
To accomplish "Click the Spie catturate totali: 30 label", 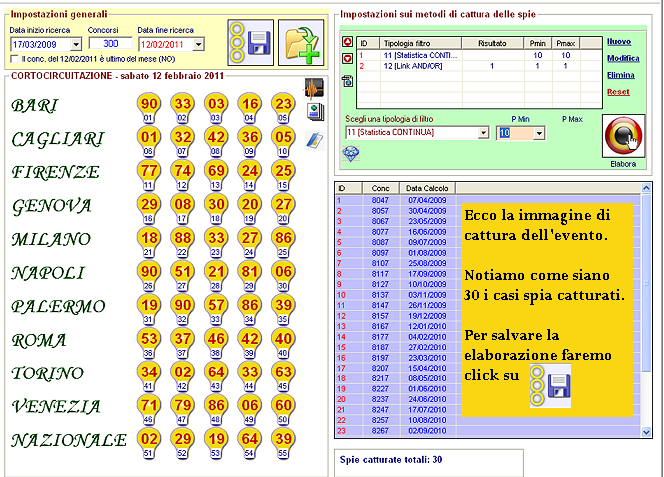I will [390, 460].
